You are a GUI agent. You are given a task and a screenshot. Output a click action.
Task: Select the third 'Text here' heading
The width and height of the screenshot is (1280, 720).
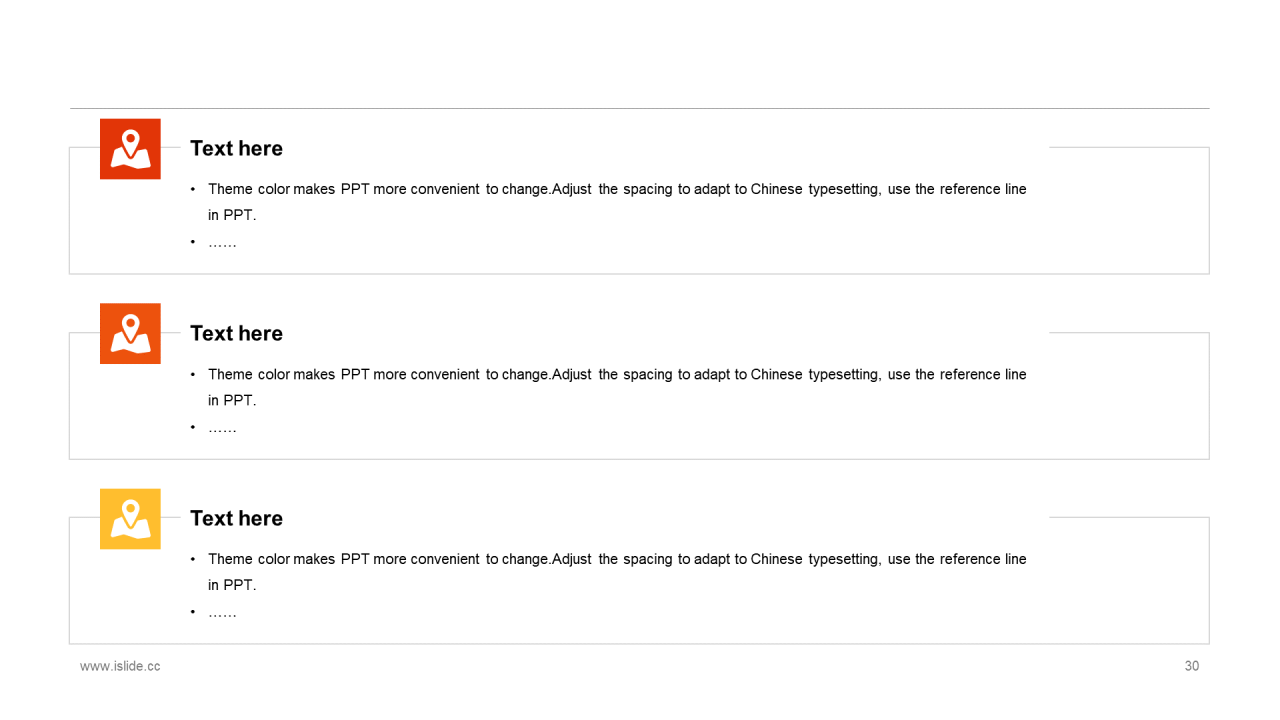point(236,518)
